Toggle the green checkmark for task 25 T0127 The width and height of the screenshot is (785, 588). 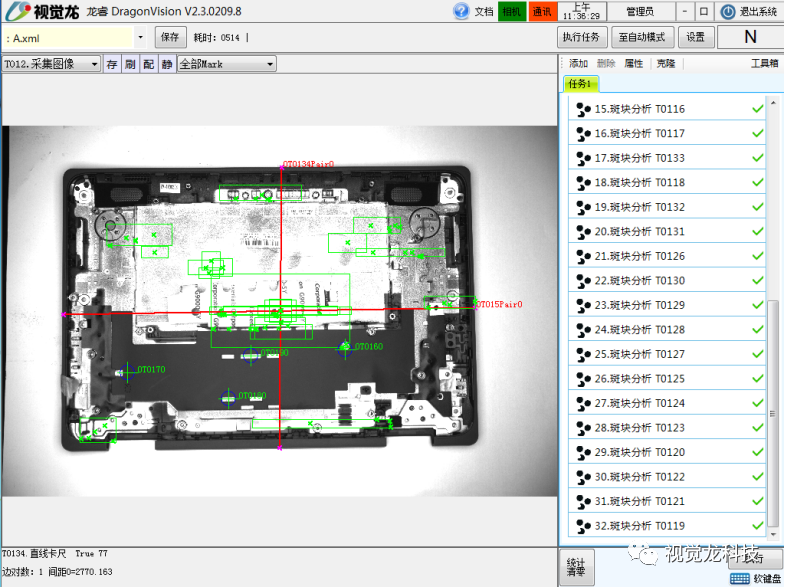(x=757, y=354)
